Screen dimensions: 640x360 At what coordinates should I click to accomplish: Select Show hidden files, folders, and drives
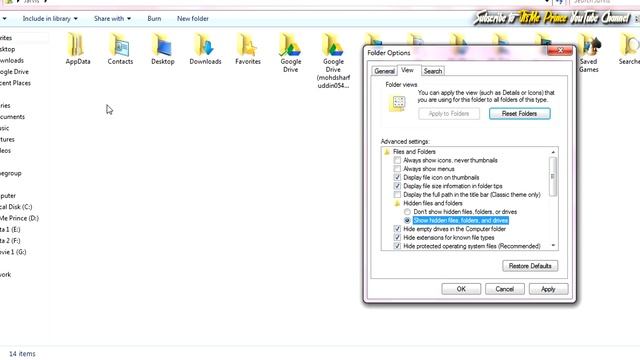pos(407,220)
